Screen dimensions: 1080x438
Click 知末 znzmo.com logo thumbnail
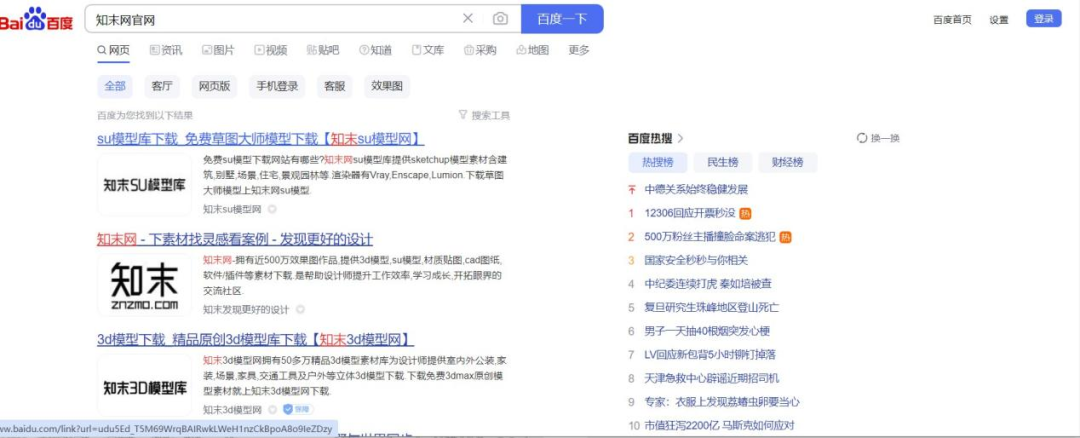coord(144,285)
